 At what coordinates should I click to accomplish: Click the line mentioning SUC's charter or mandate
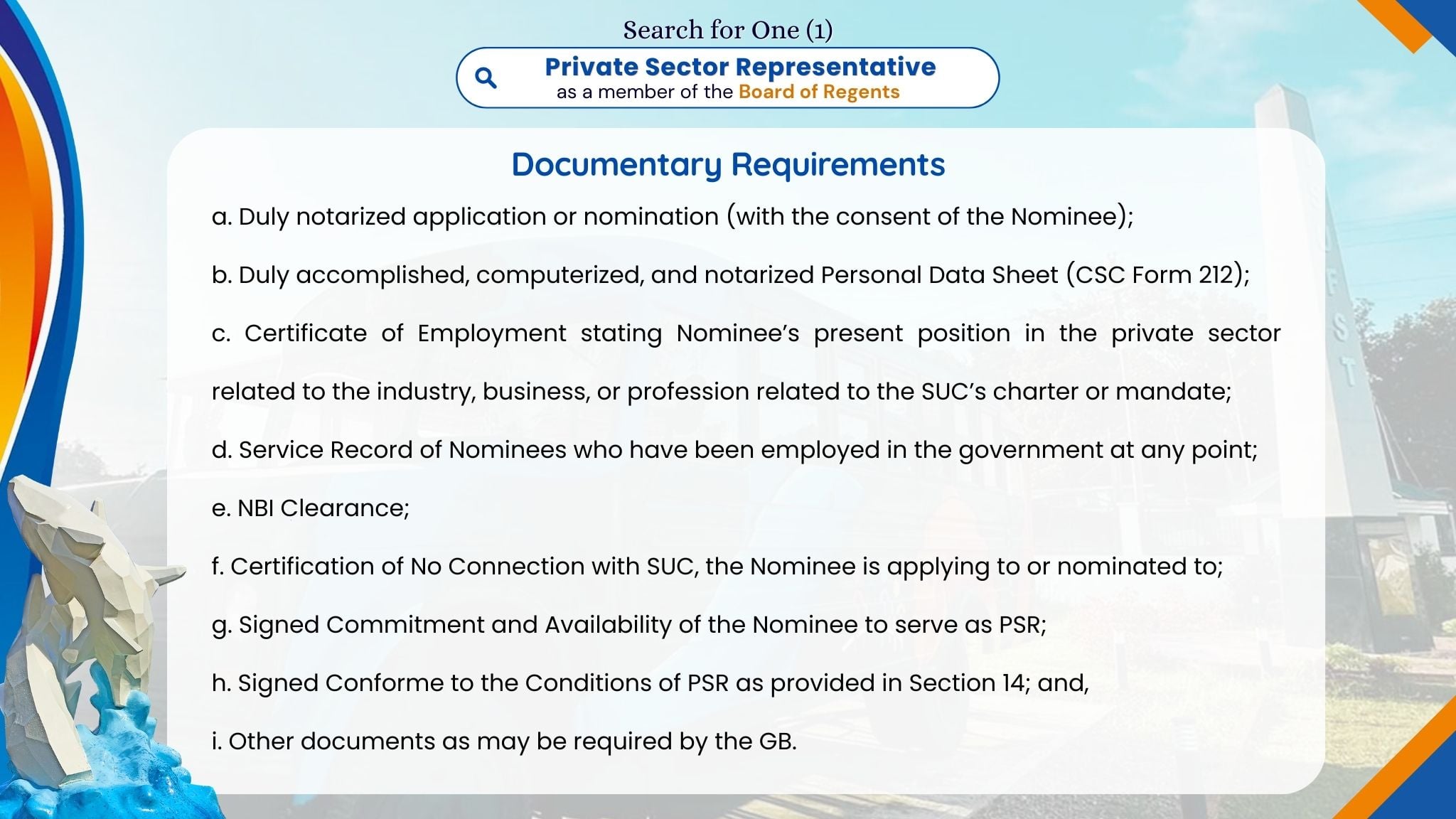pyautogui.click(x=721, y=391)
